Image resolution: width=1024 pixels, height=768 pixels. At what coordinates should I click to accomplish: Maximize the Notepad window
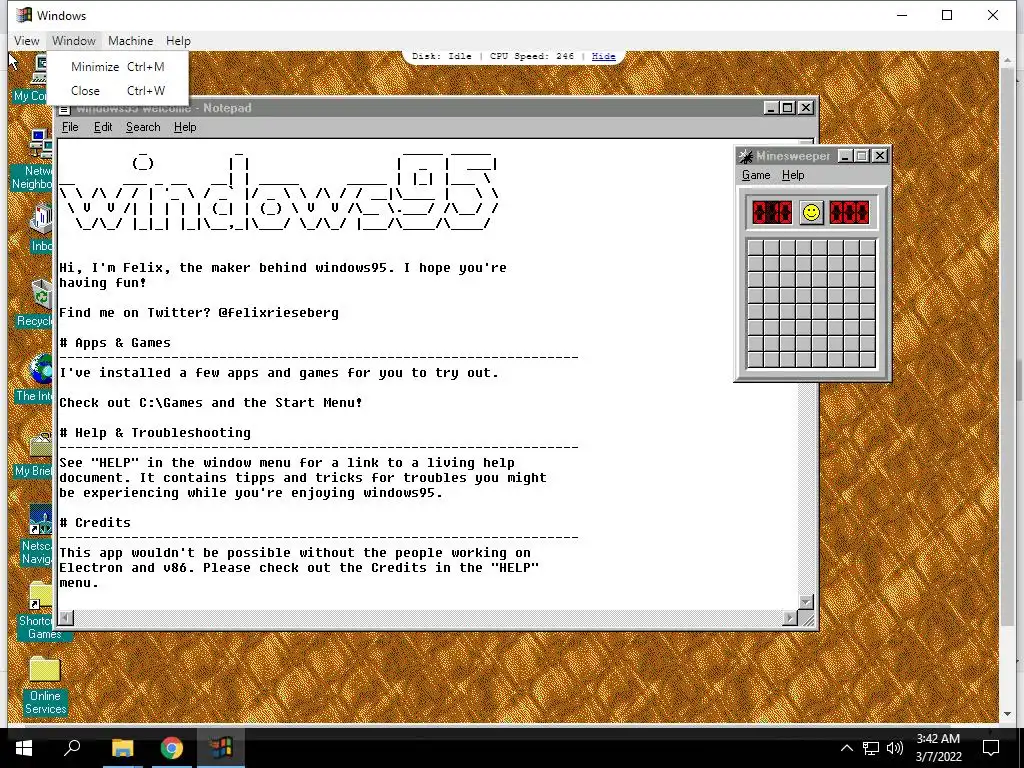pyautogui.click(x=788, y=108)
